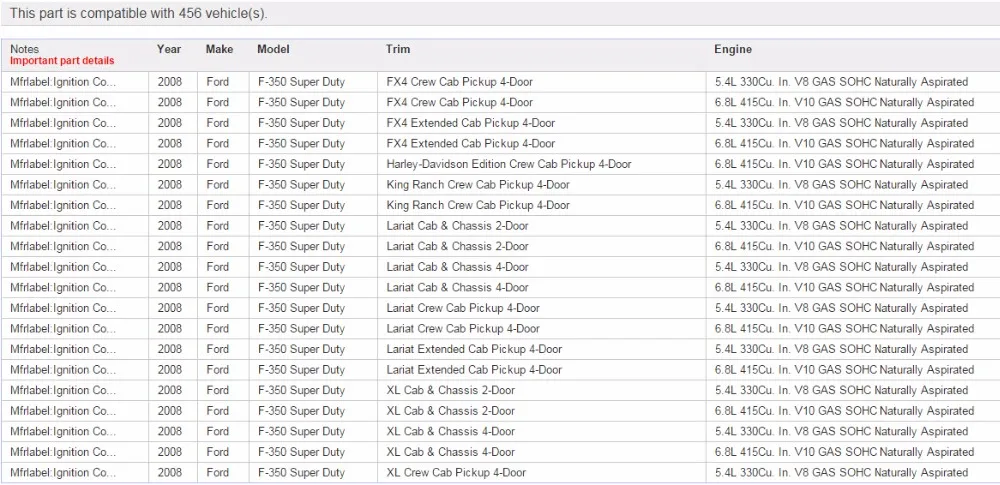1000x485 pixels.
Task: Select Lariat Cab & Chassis 2-Door 5.4L trim cell
Action: (541, 225)
